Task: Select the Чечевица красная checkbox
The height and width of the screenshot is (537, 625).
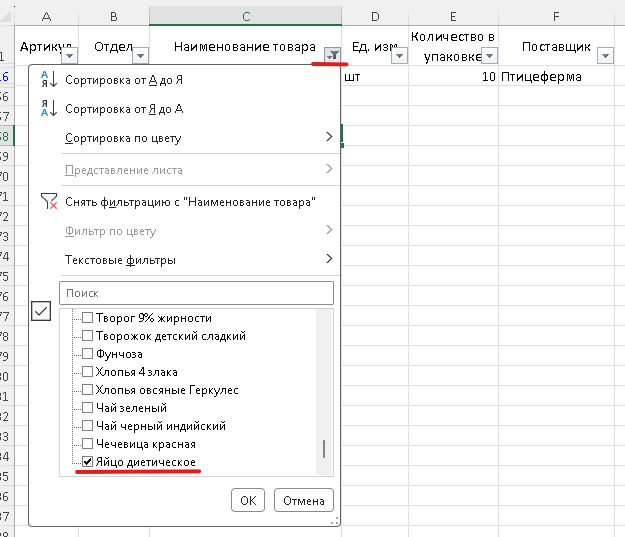Action: [88, 444]
